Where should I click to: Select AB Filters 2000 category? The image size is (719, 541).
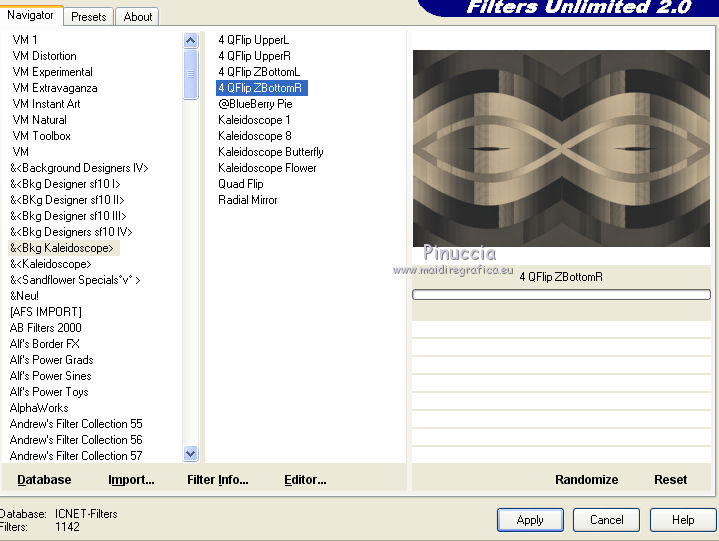point(45,328)
